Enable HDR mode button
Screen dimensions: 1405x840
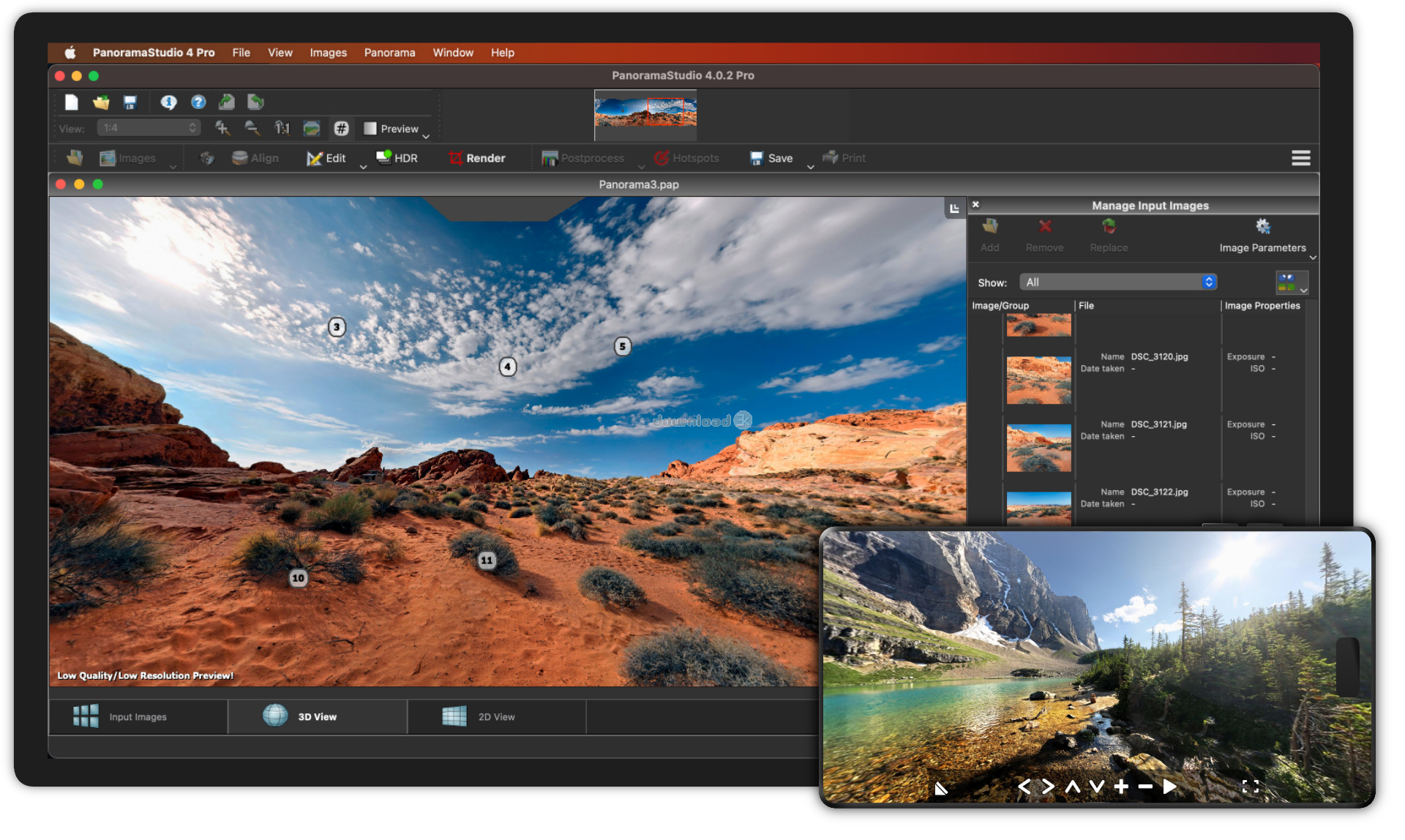[397, 158]
